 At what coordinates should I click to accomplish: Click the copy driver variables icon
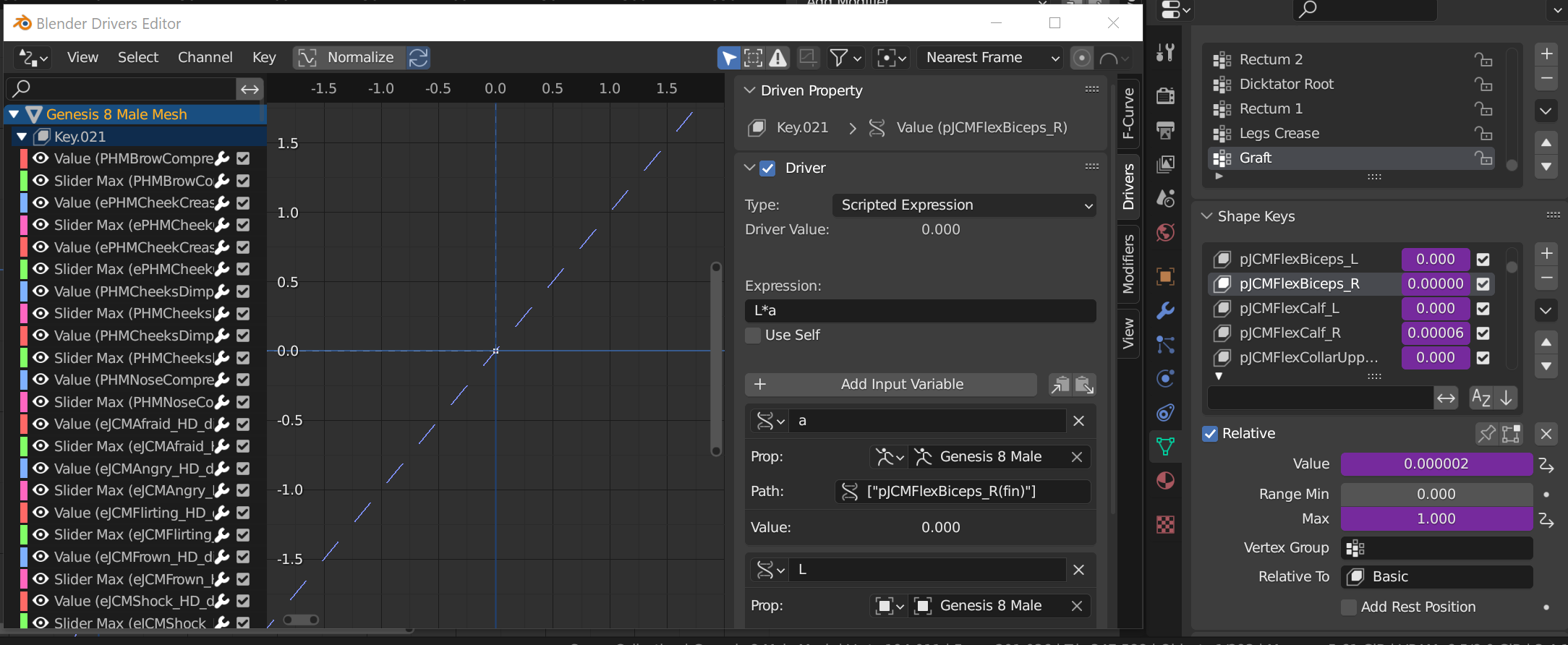point(1060,385)
